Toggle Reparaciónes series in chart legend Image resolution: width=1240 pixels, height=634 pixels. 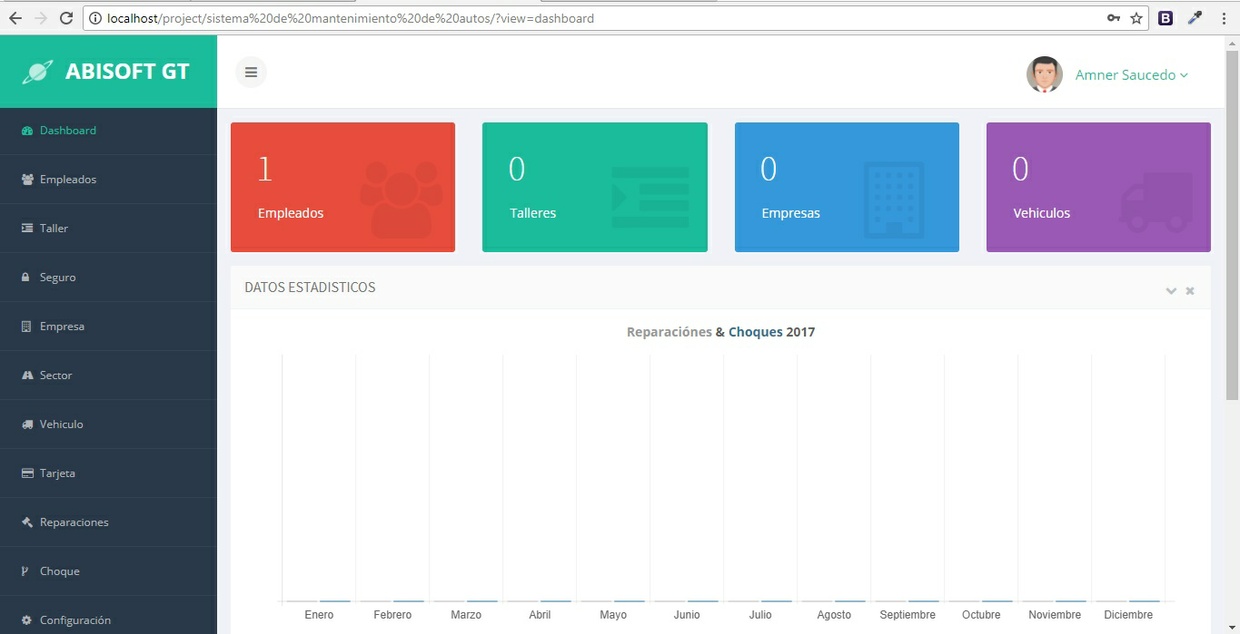tap(669, 332)
